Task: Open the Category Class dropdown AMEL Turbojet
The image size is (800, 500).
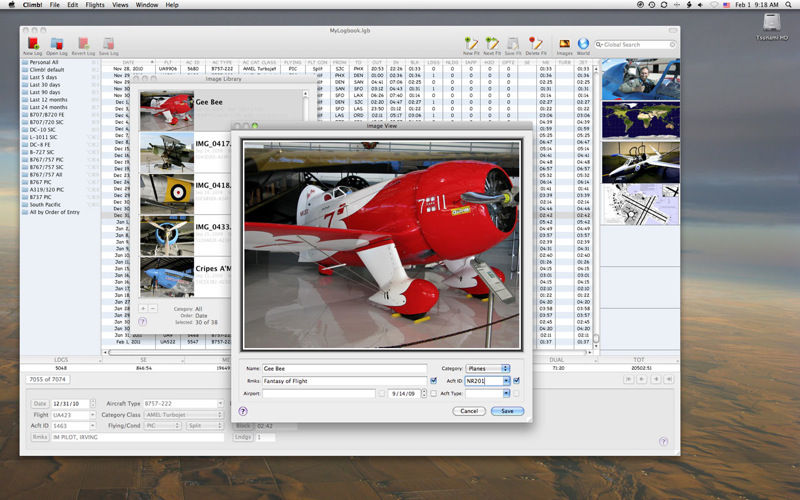Action: tap(184, 415)
